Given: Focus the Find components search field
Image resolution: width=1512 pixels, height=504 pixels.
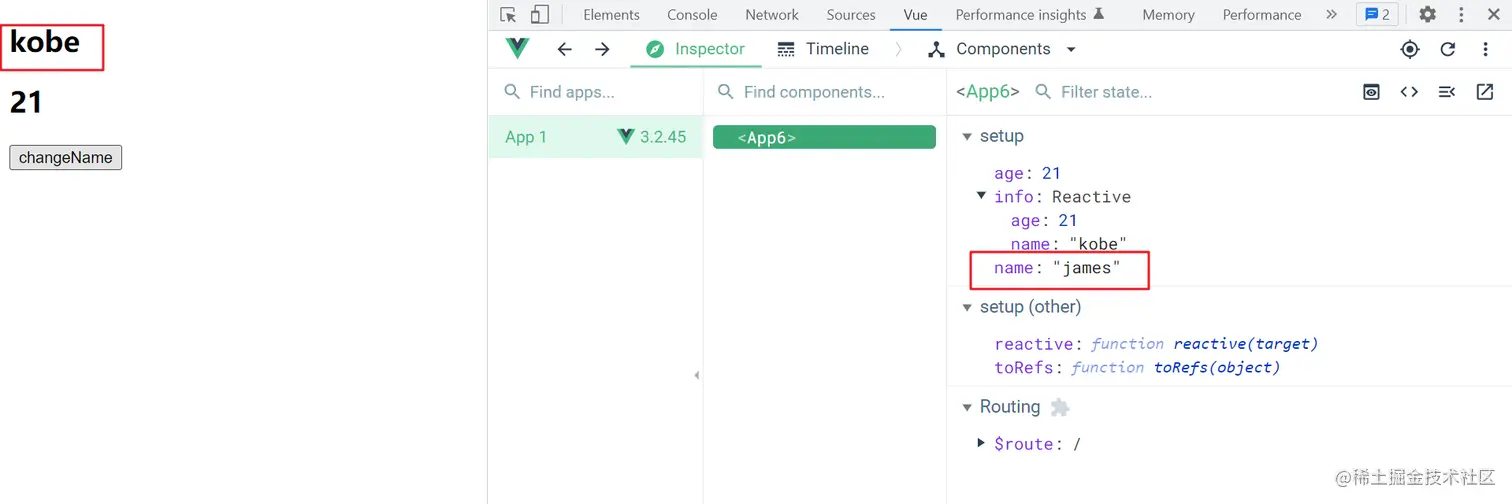Looking at the screenshot, I should click(x=825, y=92).
